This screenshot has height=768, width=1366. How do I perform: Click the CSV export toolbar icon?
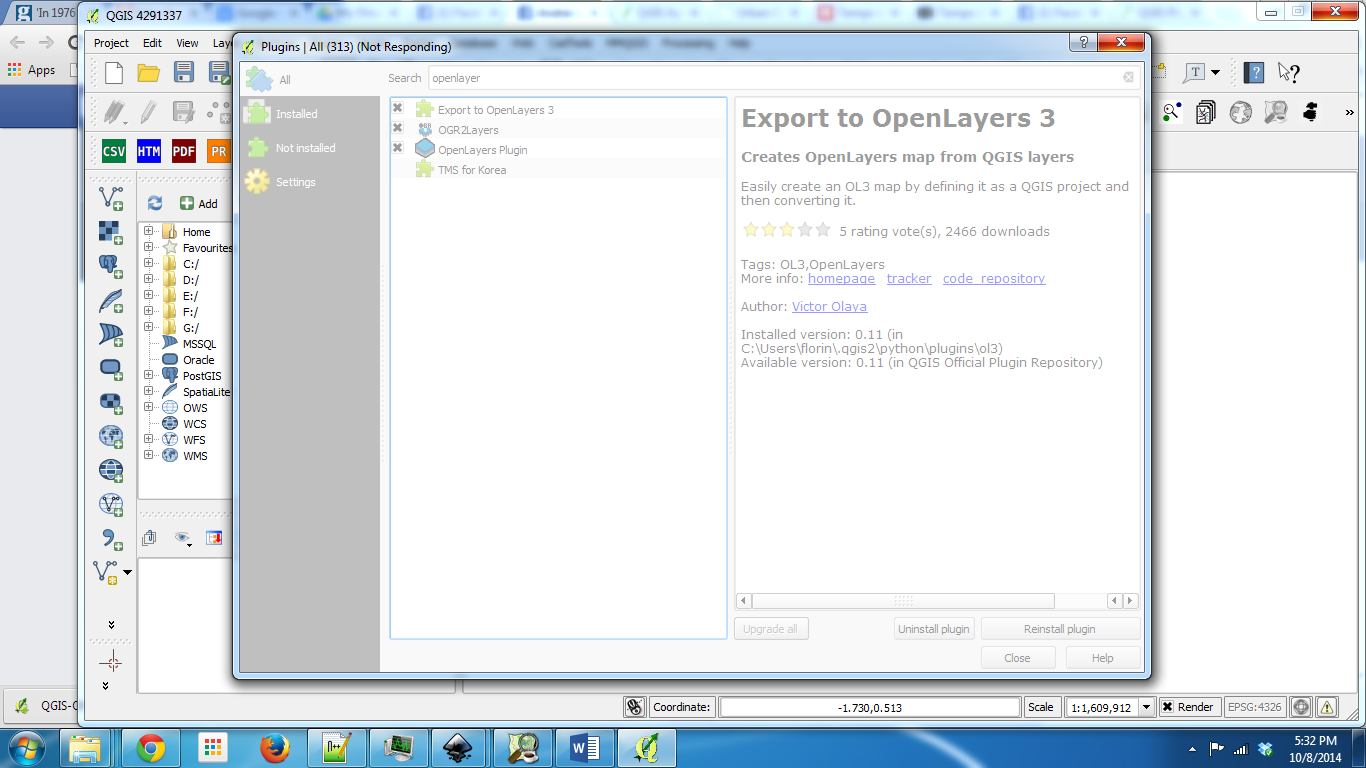(114, 151)
